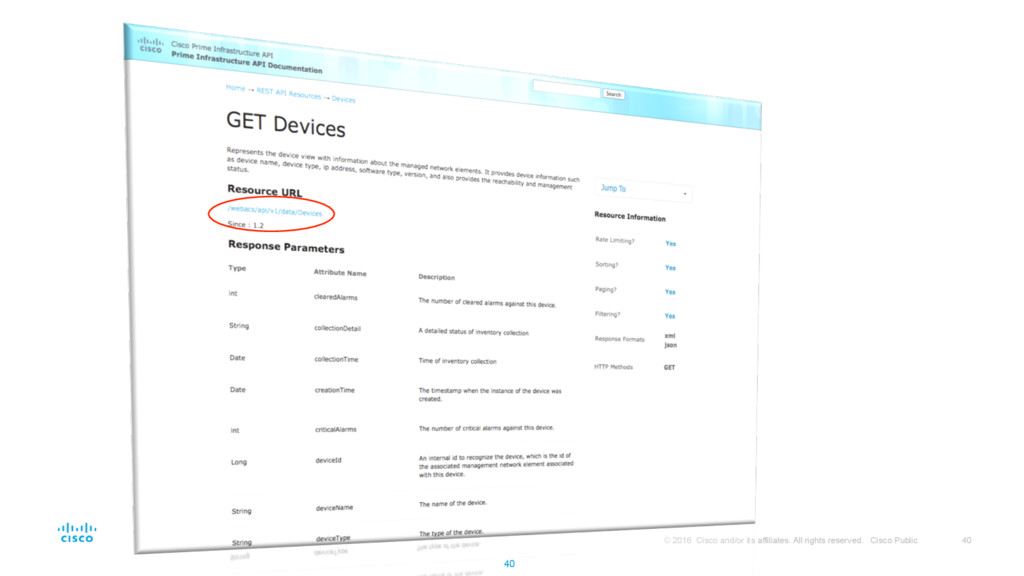Select the Response Formats label
1024x576 pixels.
tap(619, 339)
